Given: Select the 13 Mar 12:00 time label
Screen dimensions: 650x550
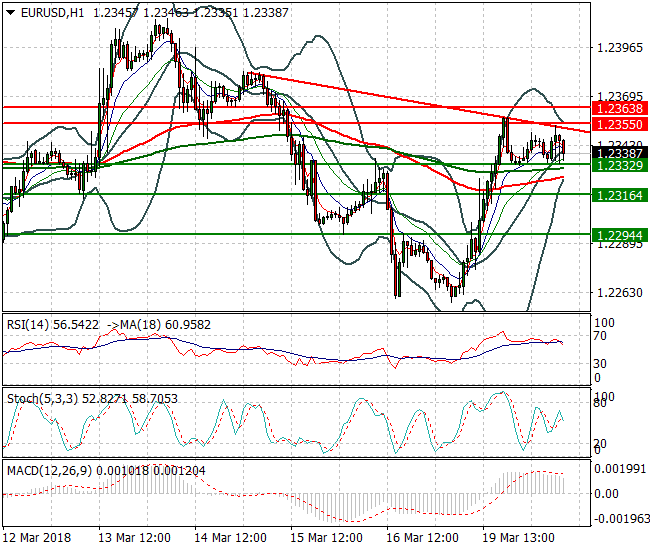Looking at the screenshot, I should (134, 538).
